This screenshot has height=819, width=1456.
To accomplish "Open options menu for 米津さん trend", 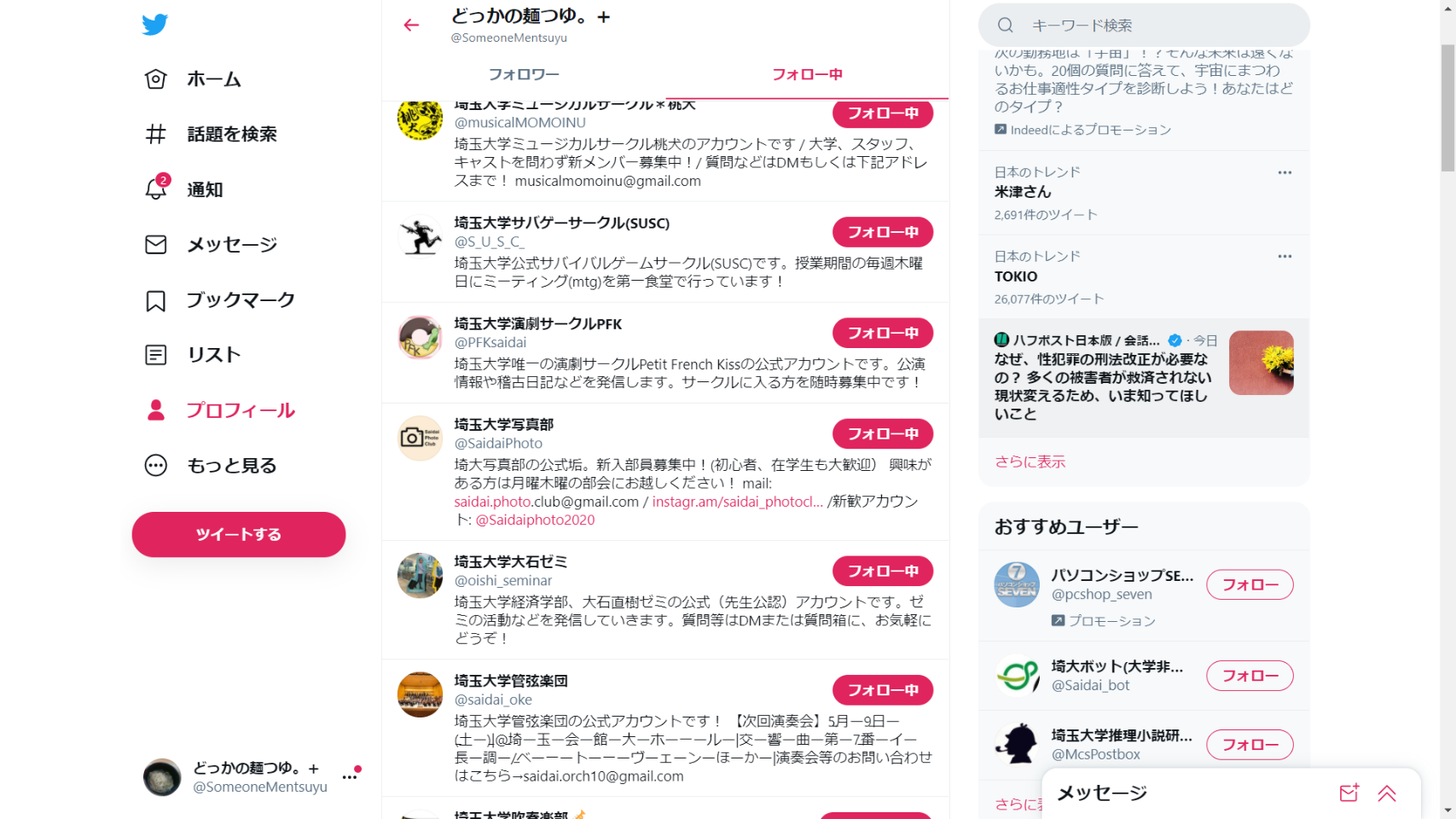I will pos(1285,172).
